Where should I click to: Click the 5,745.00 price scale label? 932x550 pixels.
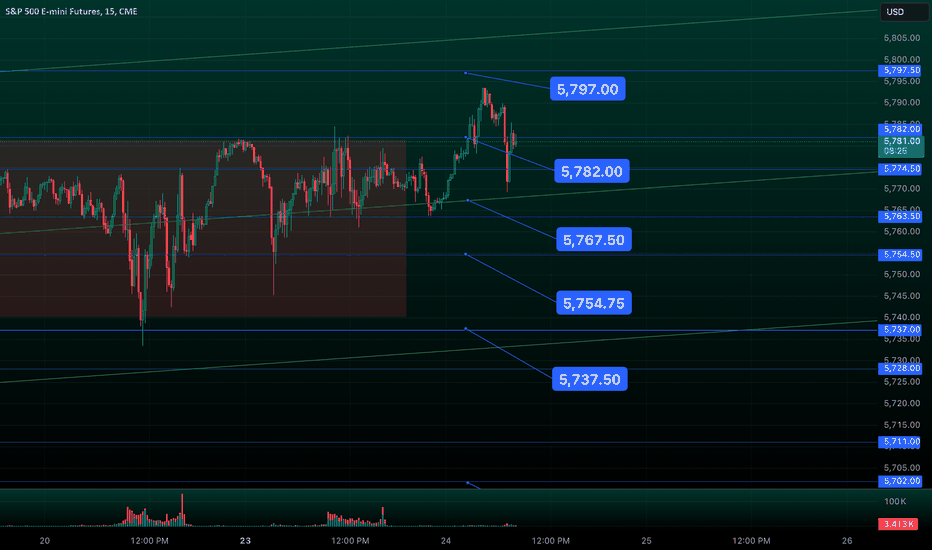click(x=902, y=296)
